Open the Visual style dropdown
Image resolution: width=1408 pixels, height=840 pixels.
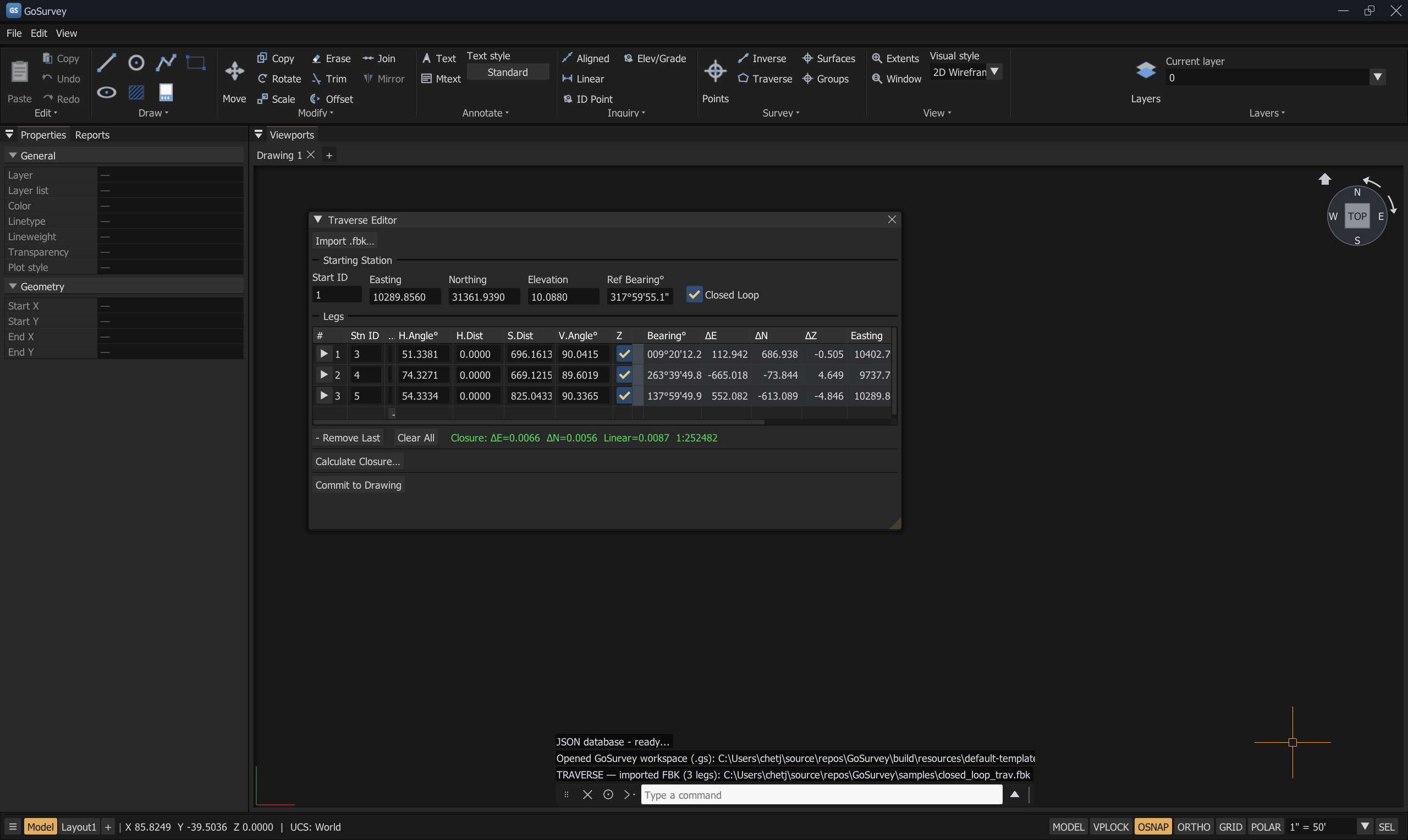(x=994, y=72)
